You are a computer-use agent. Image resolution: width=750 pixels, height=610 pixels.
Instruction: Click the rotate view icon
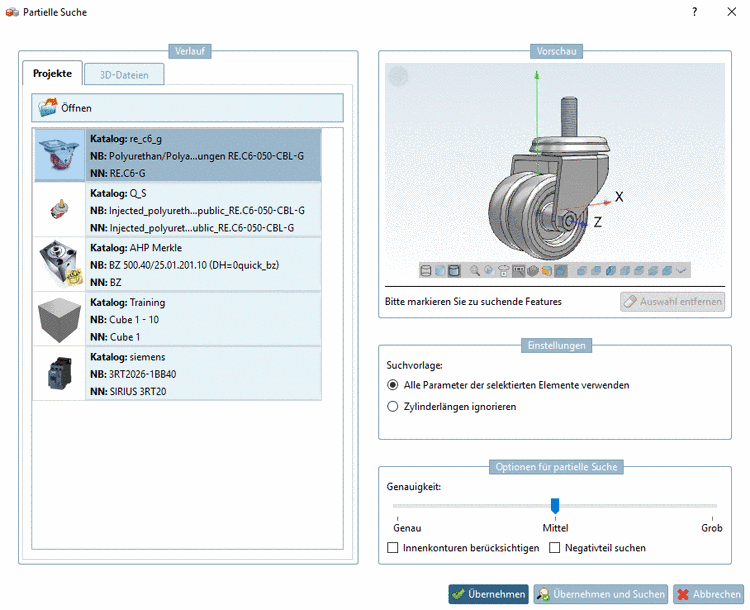point(504,271)
